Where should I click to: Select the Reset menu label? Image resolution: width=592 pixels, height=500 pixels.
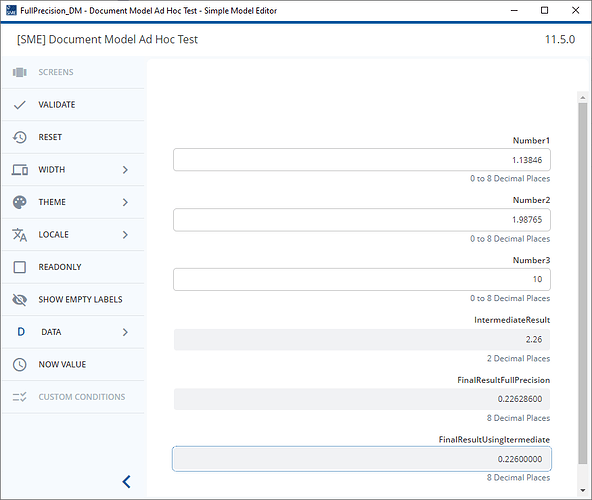[50, 137]
